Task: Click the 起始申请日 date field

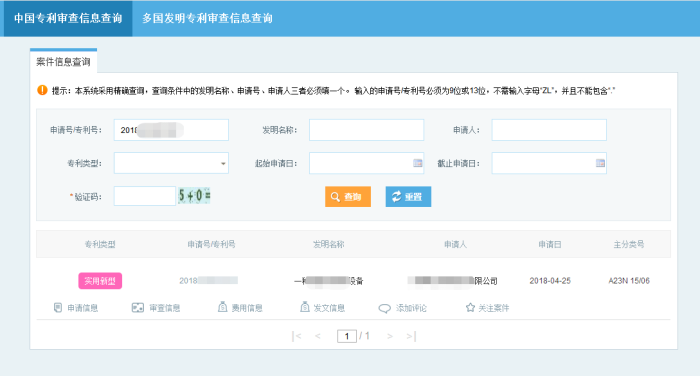Action: 367,163
